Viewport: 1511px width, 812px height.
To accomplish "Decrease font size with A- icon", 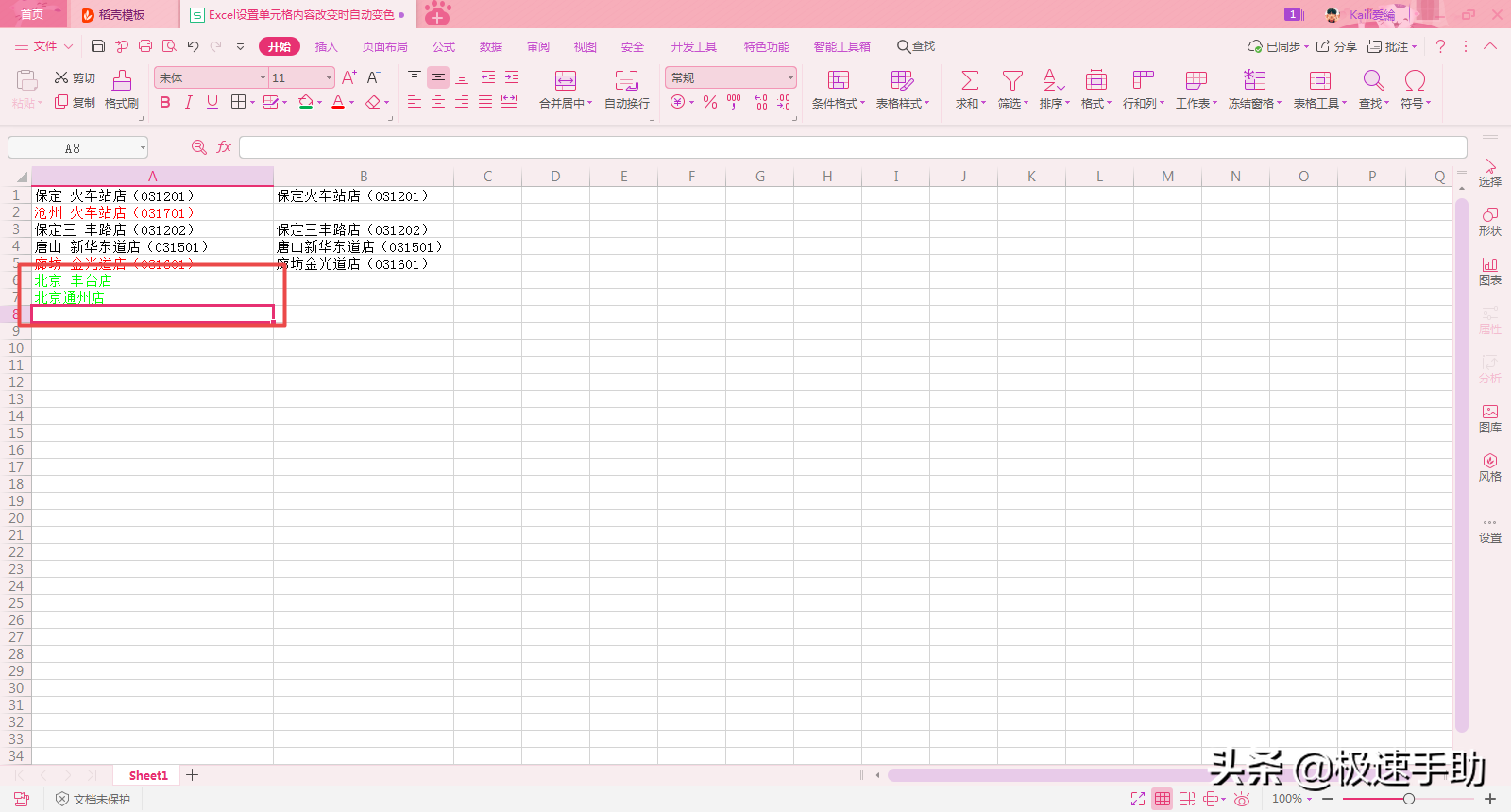I will pyautogui.click(x=374, y=77).
